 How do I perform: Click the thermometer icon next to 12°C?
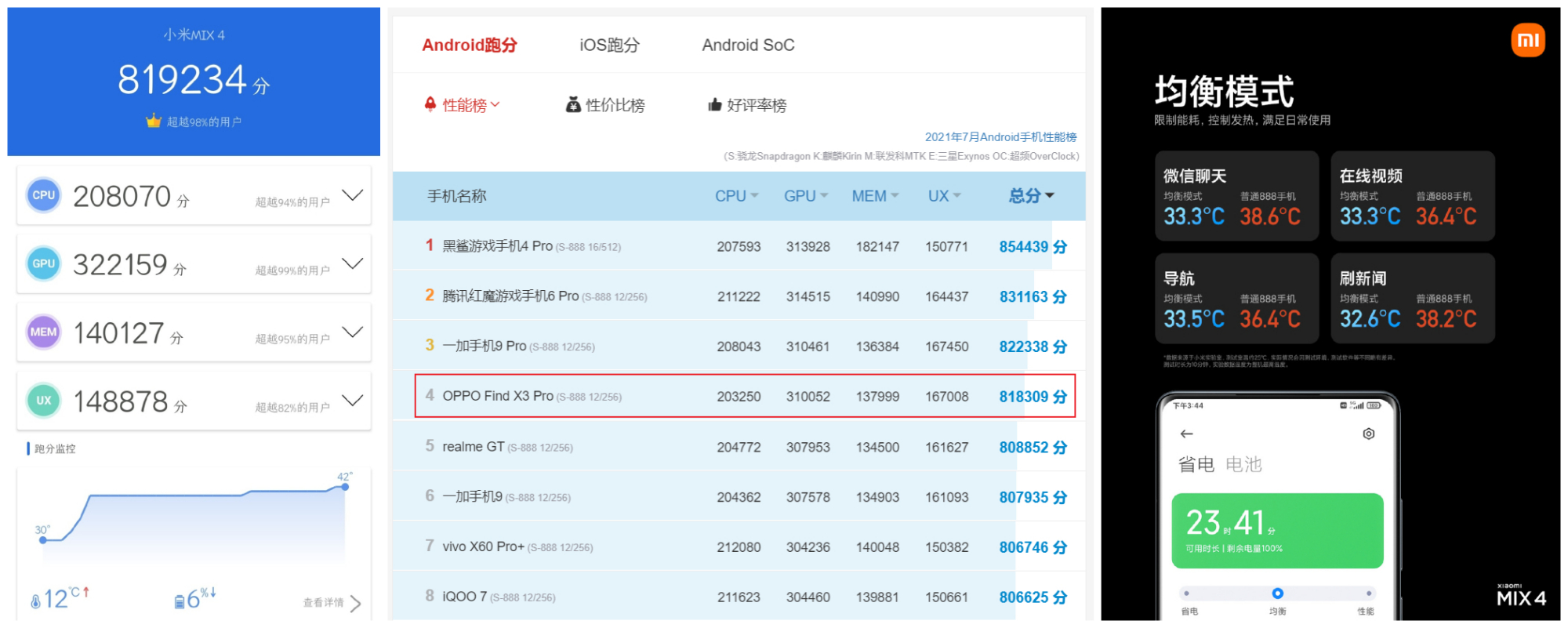35,601
